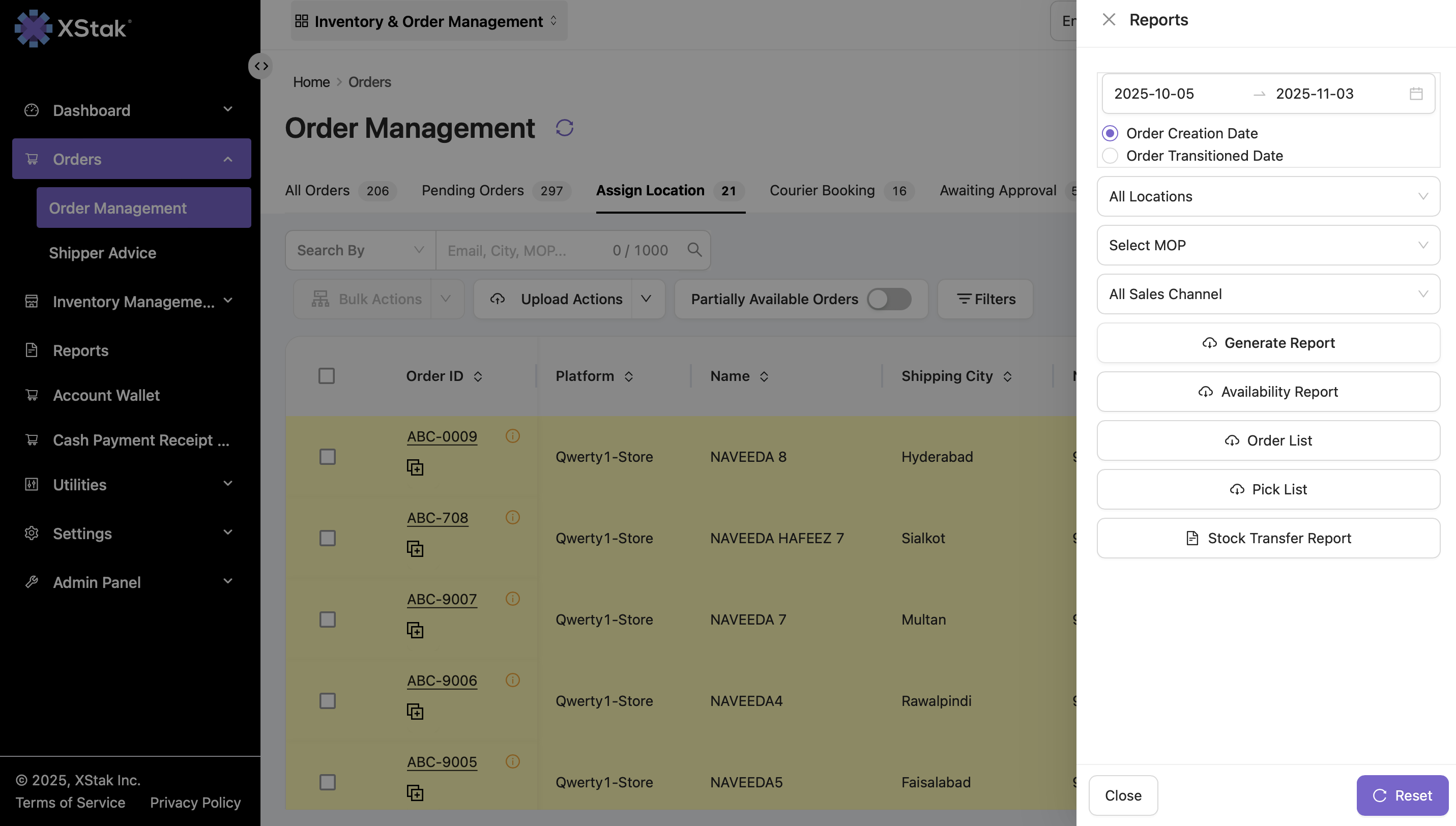
Task: Click the refresh icon beside Order Management
Action: coord(564,128)
